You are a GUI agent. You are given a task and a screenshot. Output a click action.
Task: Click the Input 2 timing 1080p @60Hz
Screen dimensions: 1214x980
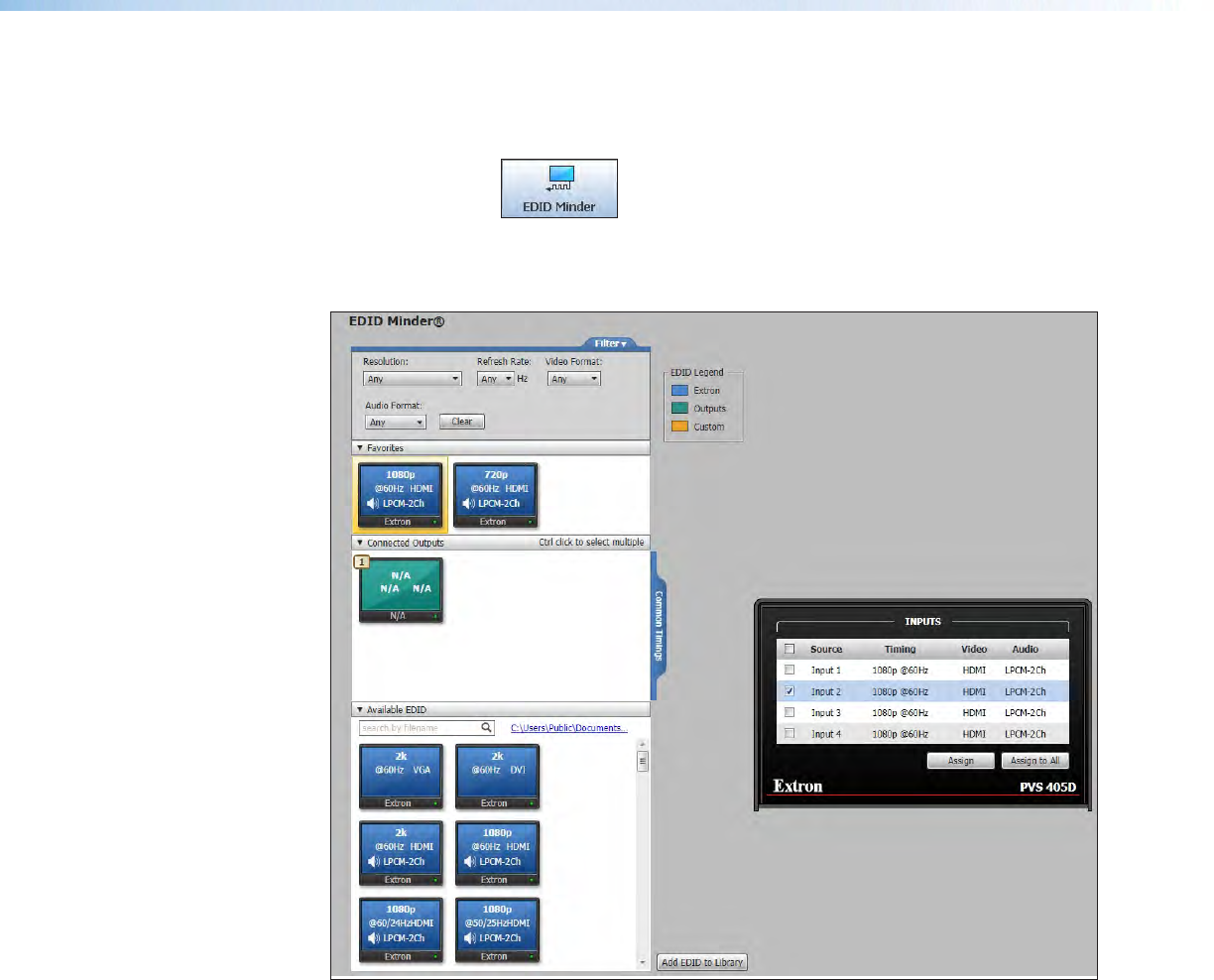(x=901, y=692)
